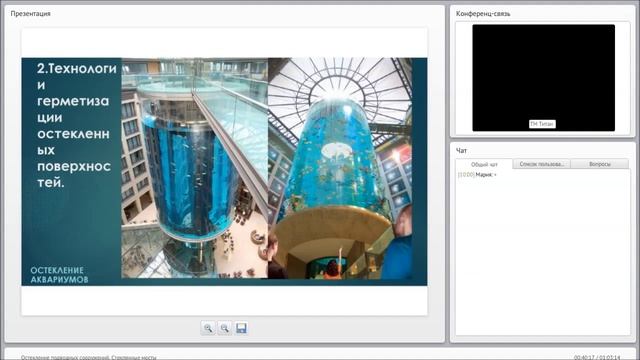
Task: Click the presentation slide image
Action: coord(224,171)
